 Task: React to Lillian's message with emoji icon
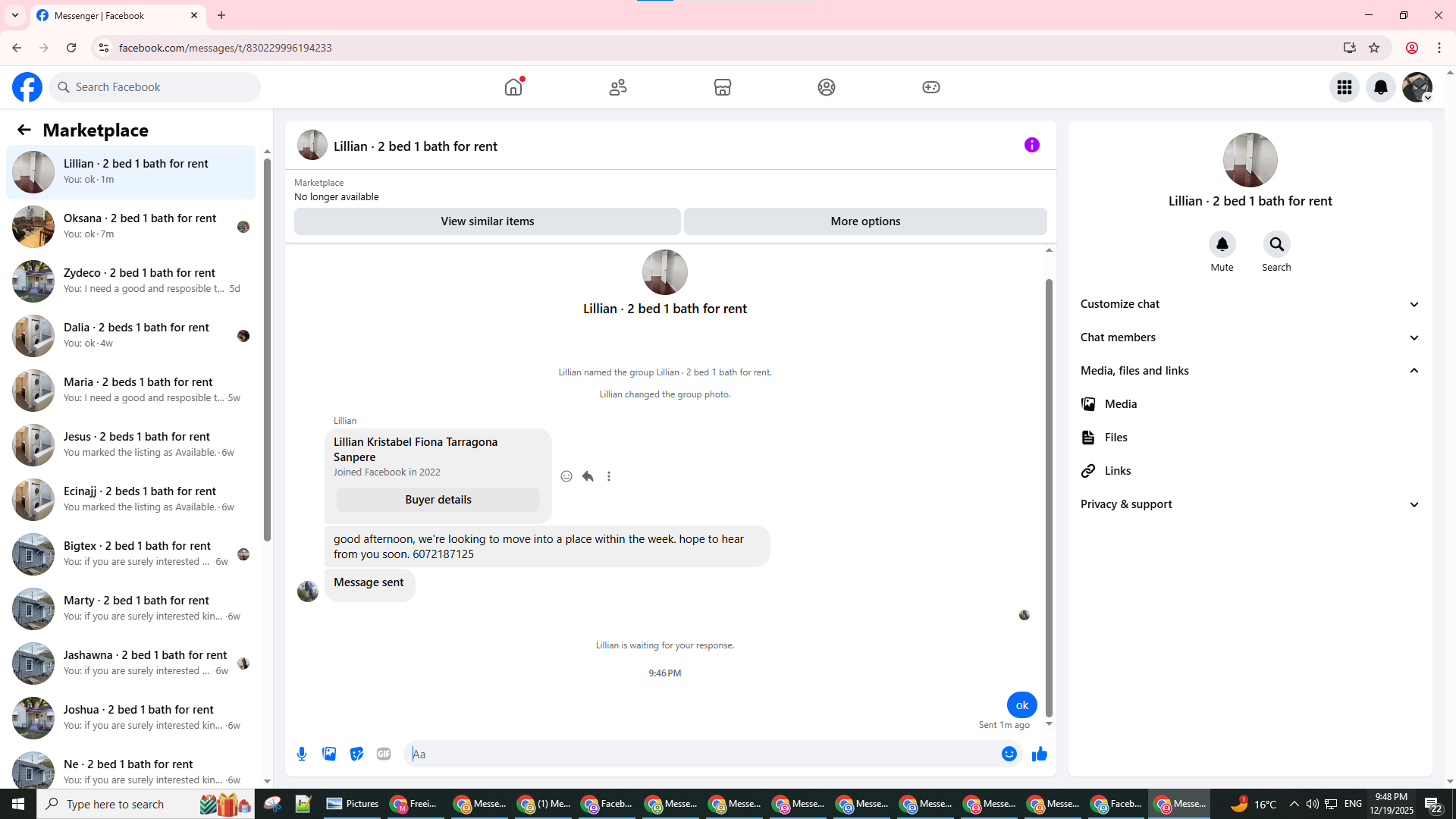566,476
